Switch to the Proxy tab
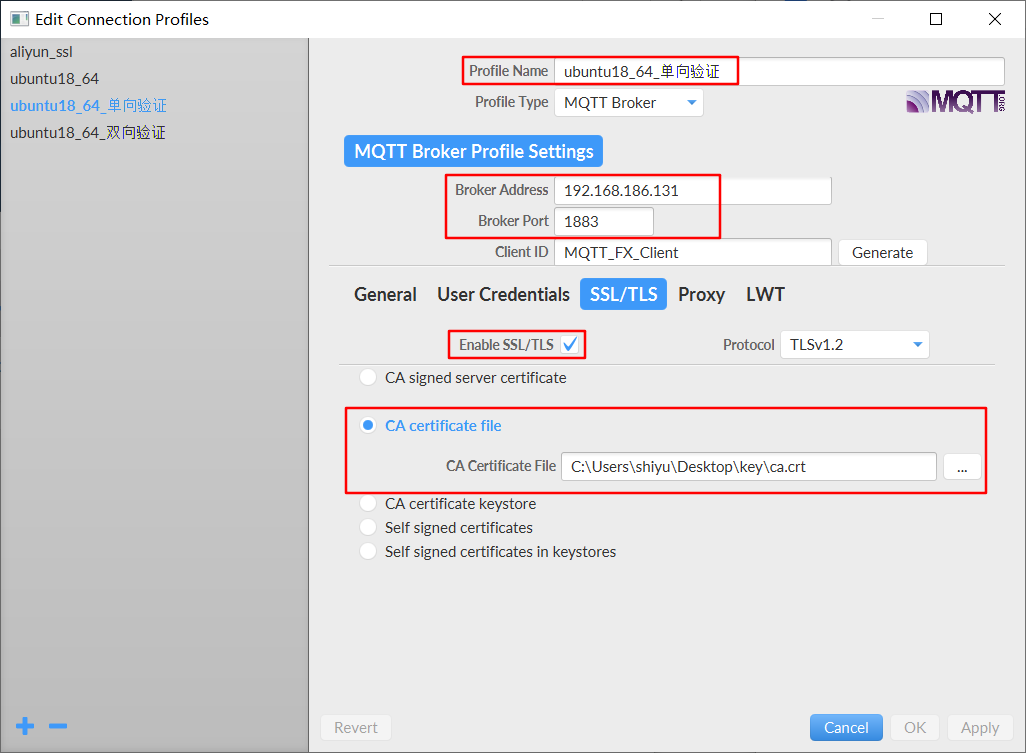1026x753 pixels. coord(701,294)
